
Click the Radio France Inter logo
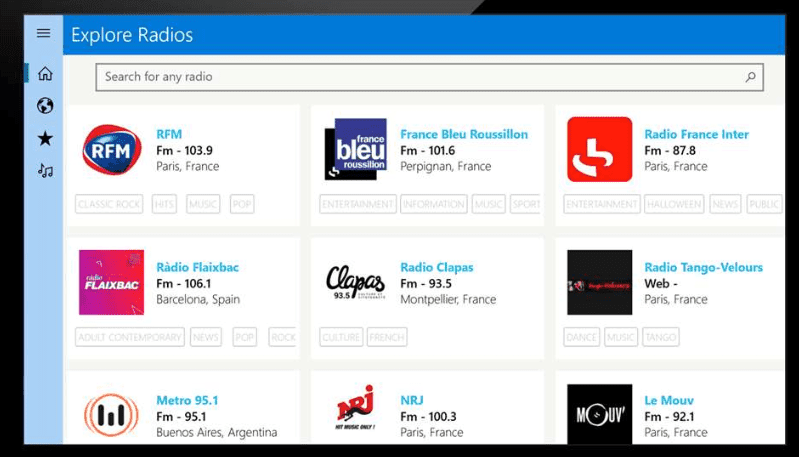pos(599,150)
